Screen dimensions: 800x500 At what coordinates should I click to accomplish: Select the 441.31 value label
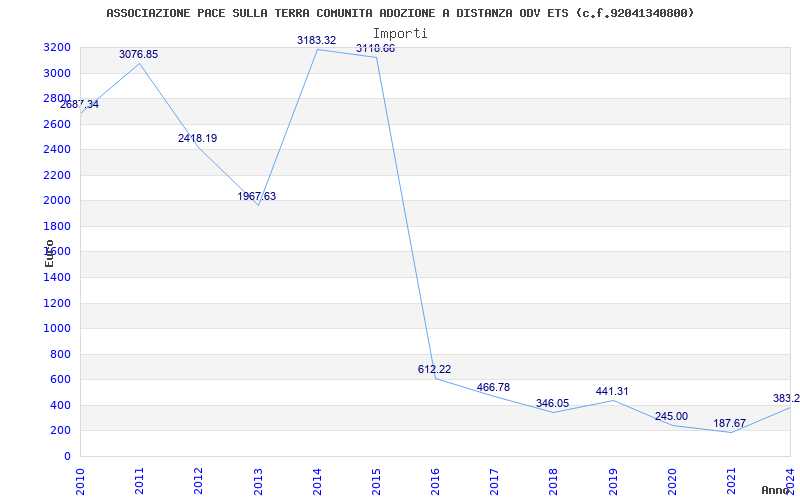[x=612, y=391]
